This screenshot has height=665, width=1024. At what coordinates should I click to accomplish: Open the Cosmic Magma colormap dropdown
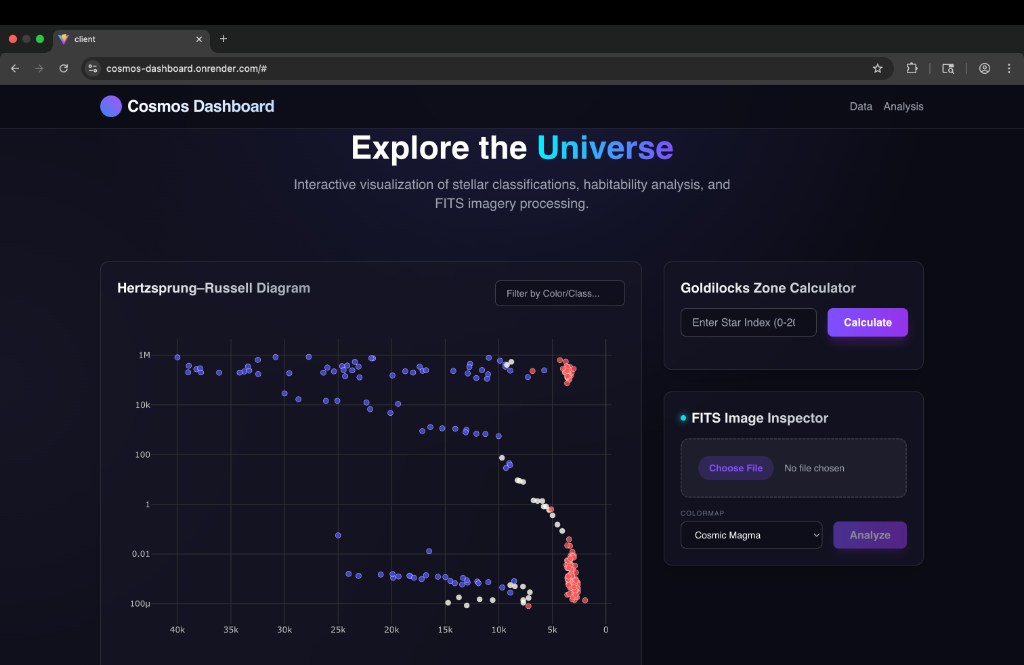coord(751,535)
